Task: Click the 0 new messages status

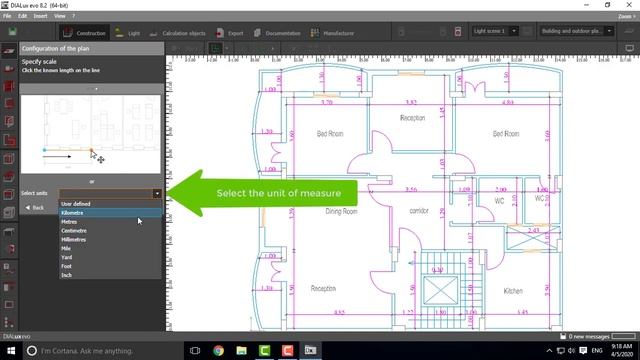Action: point(589,337)
